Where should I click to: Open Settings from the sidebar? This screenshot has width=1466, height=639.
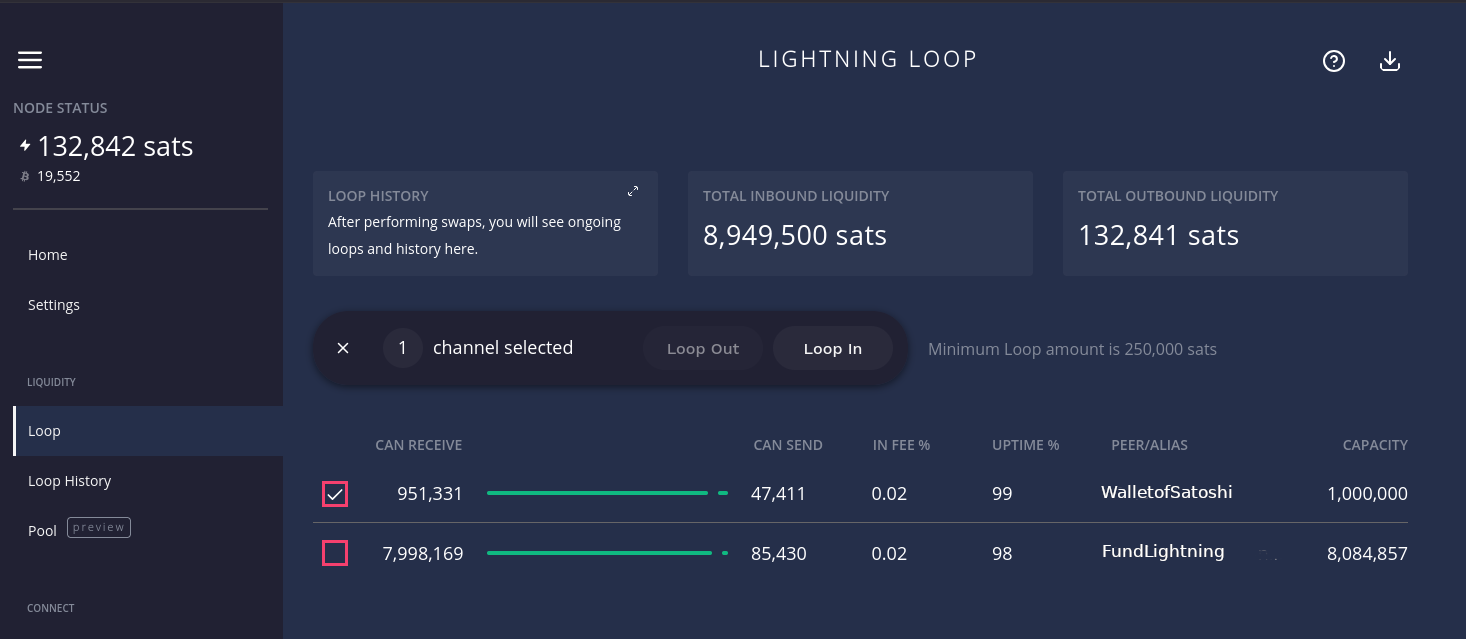(x=53, y=304)
